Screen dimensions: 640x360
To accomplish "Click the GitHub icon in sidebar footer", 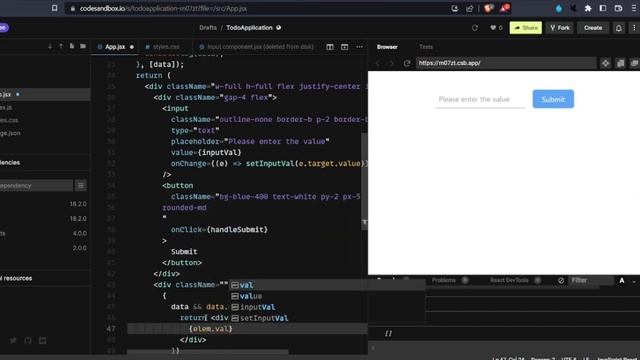I will pyautogui.click(x=28, y=340).
